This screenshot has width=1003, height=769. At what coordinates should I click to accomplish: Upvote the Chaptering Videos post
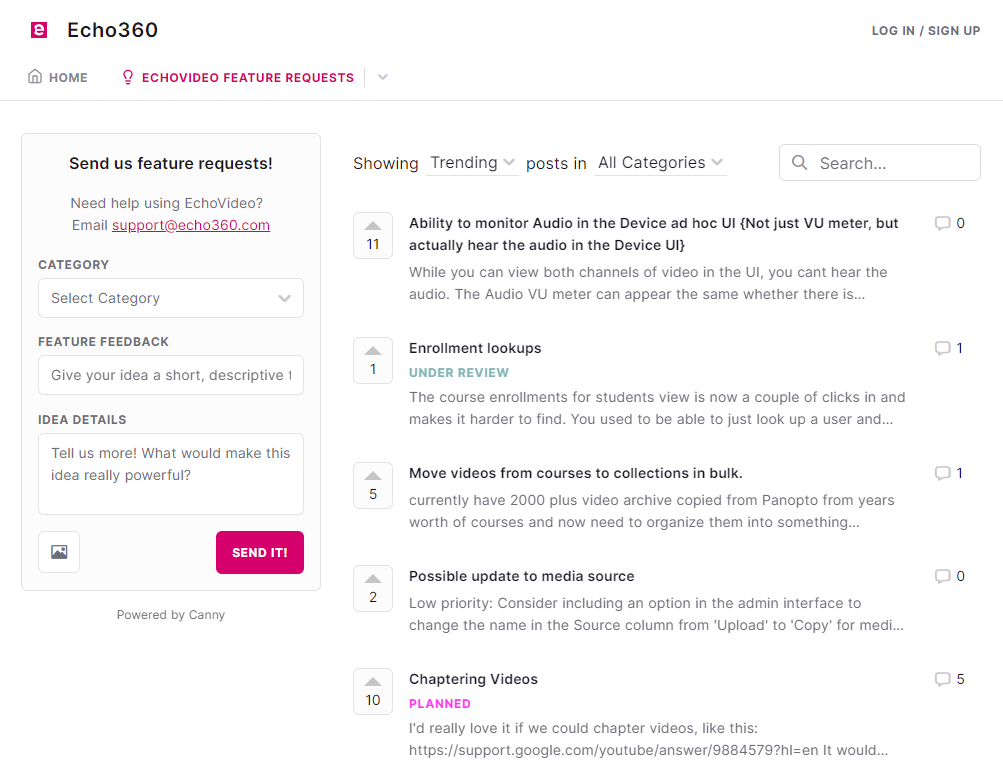[x=373, y=692]
